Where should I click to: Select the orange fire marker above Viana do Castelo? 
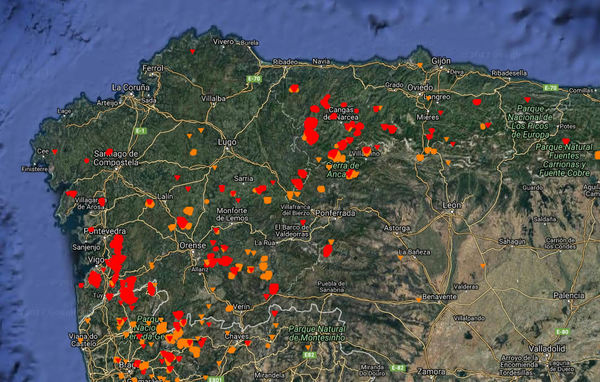[88, 321]
